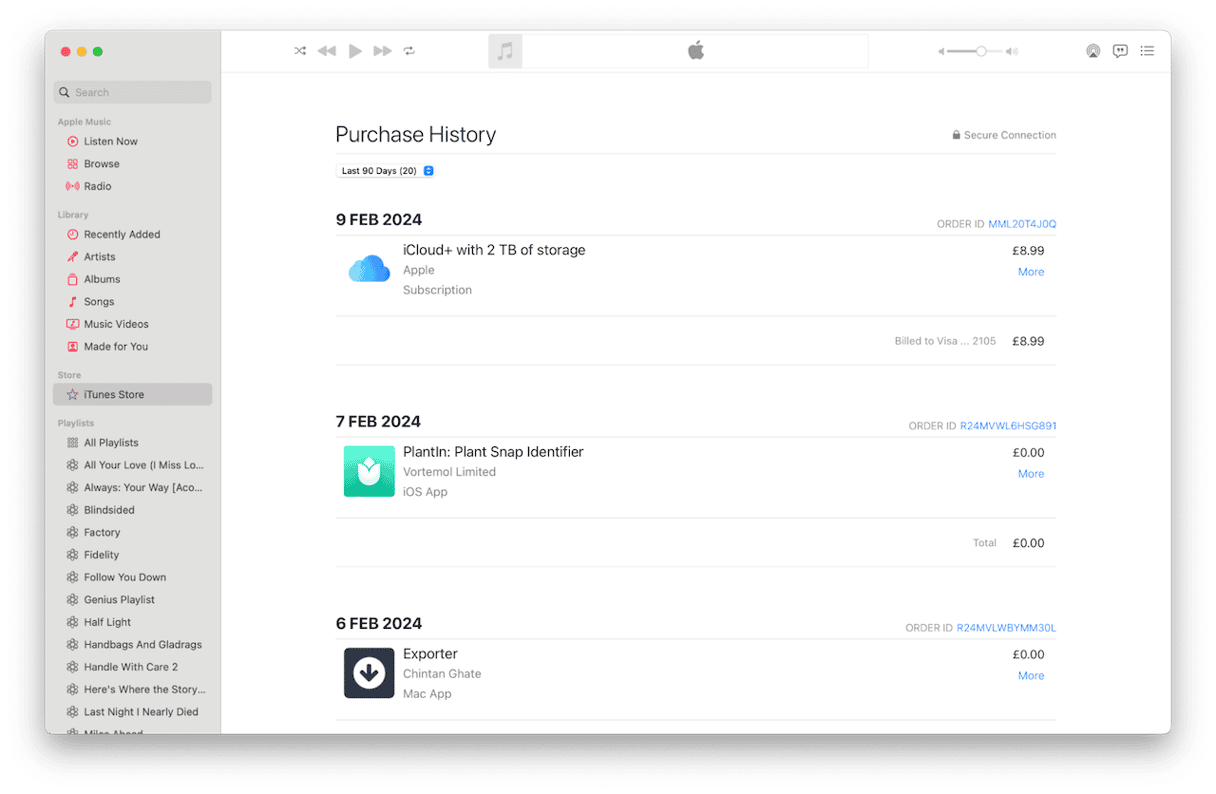Click Billed to Visa 2105 text

tap(945, 341)
